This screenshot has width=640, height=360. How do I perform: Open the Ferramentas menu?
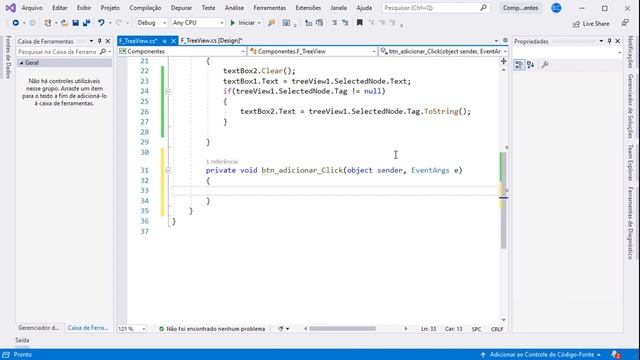[x=269, y=8]
